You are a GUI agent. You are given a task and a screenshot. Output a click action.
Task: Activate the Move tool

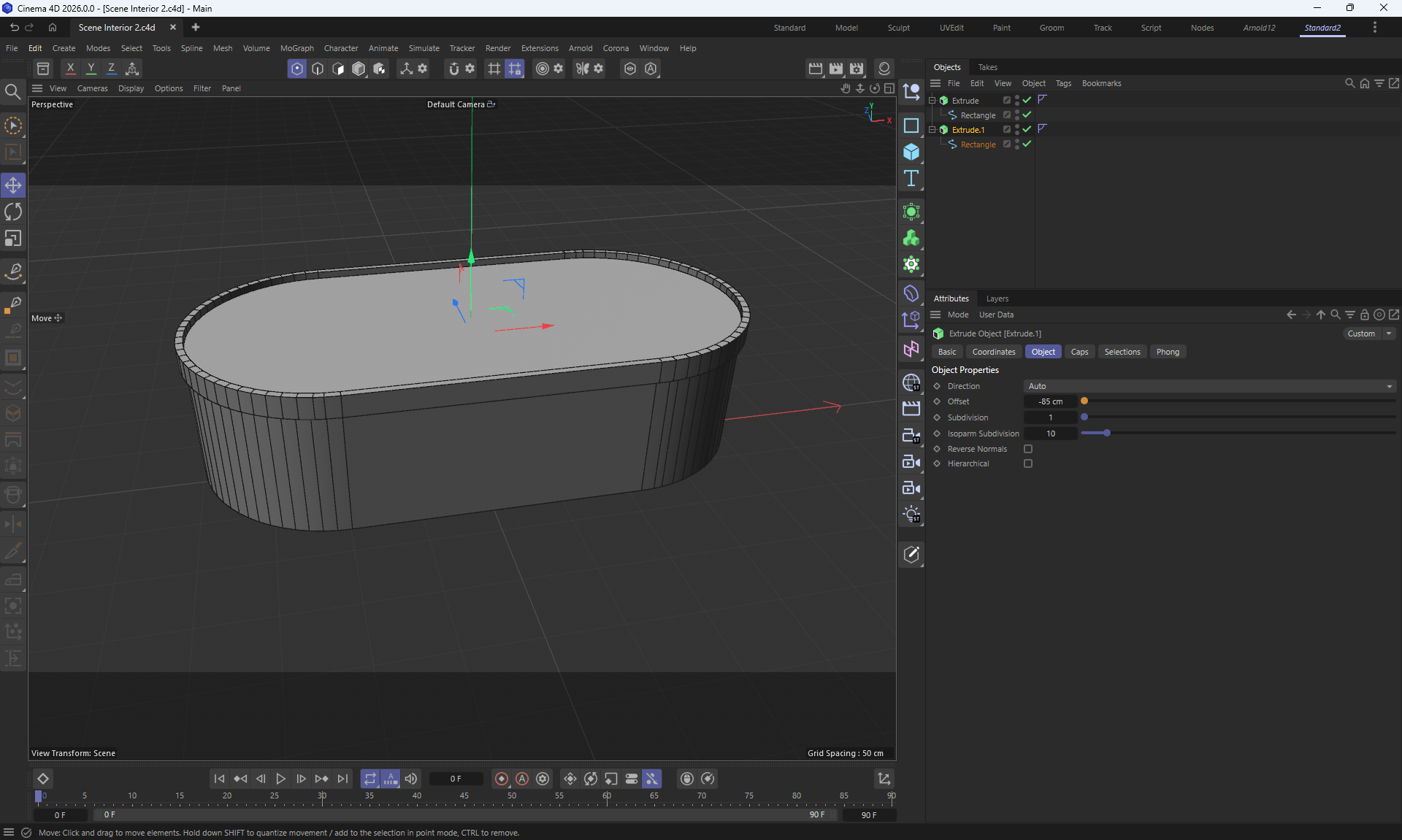coord(13,185)
